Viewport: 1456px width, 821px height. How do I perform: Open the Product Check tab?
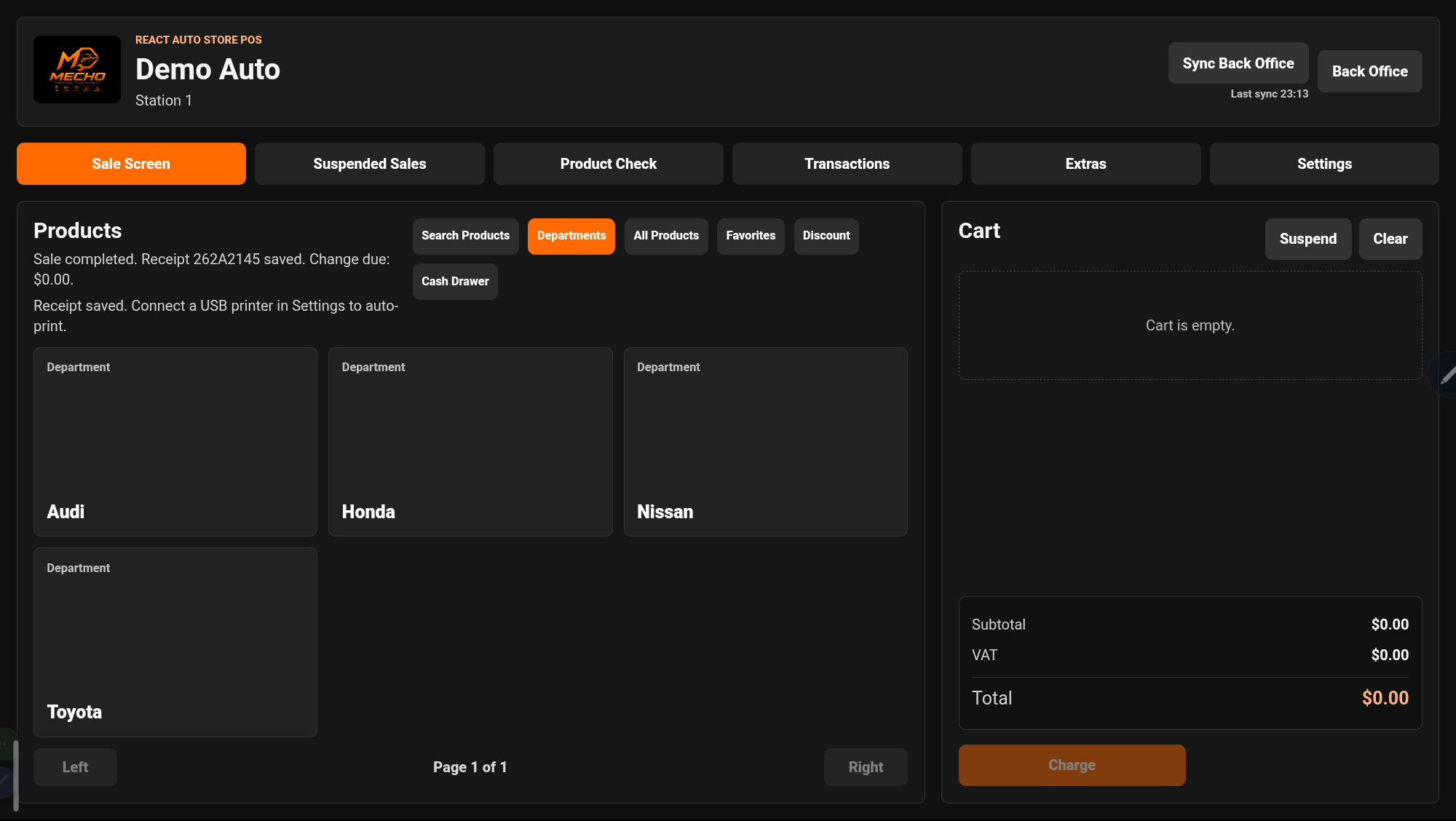[609, 164]
